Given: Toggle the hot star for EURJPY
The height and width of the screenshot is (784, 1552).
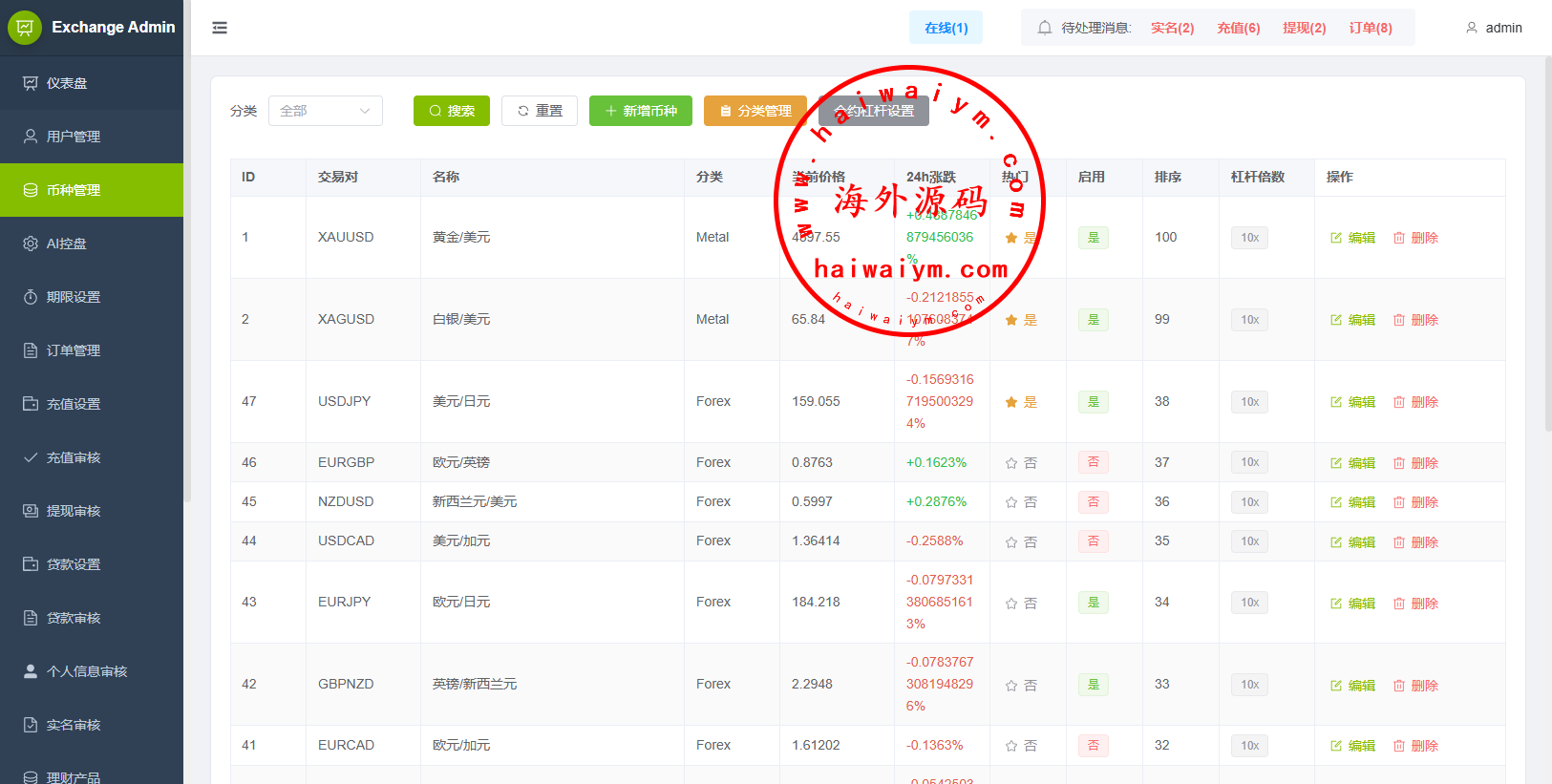Looking at the screenshot, I should 1011,604.
